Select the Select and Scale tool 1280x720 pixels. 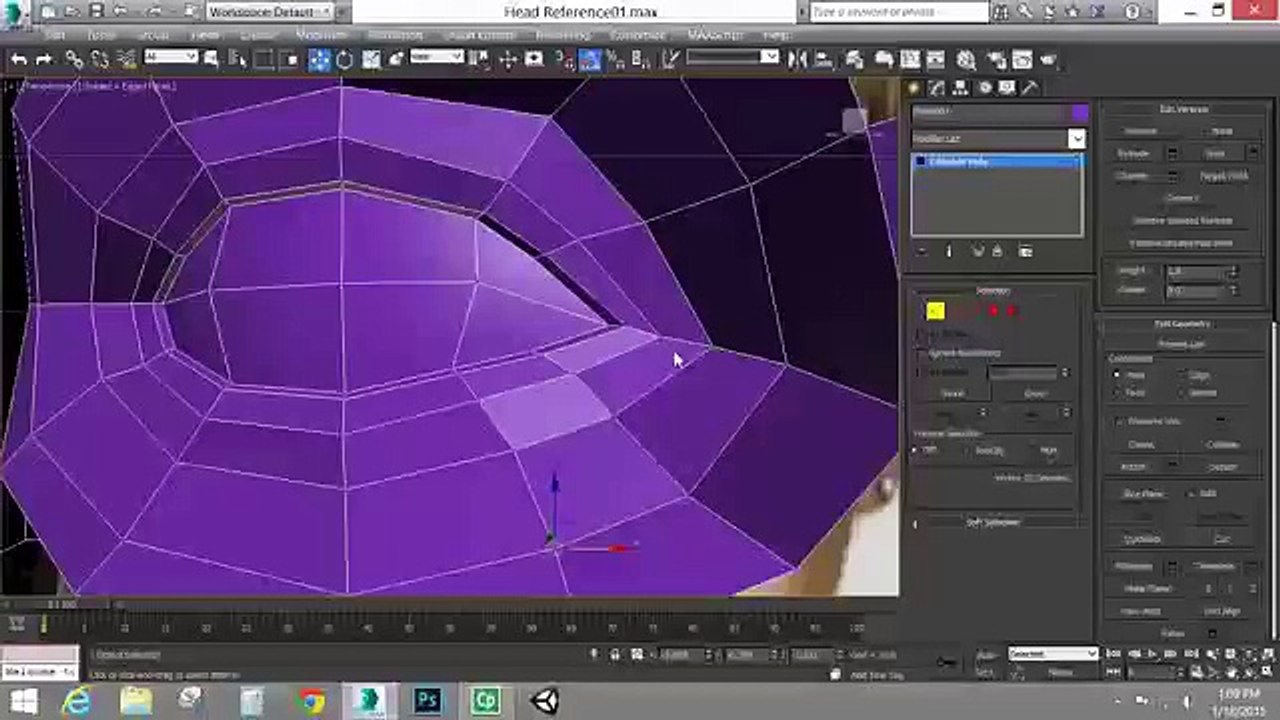[x=371, y=60]
